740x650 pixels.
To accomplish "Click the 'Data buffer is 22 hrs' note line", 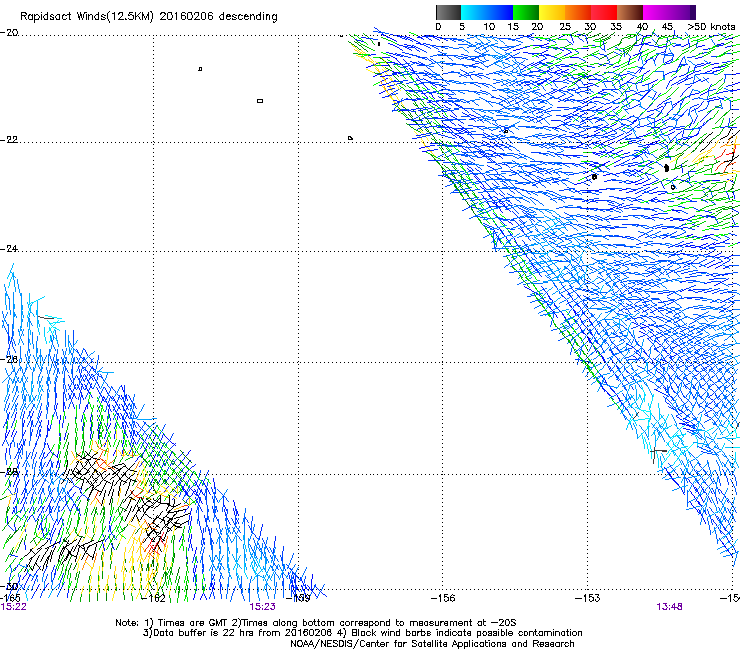I will pos(362,633).
